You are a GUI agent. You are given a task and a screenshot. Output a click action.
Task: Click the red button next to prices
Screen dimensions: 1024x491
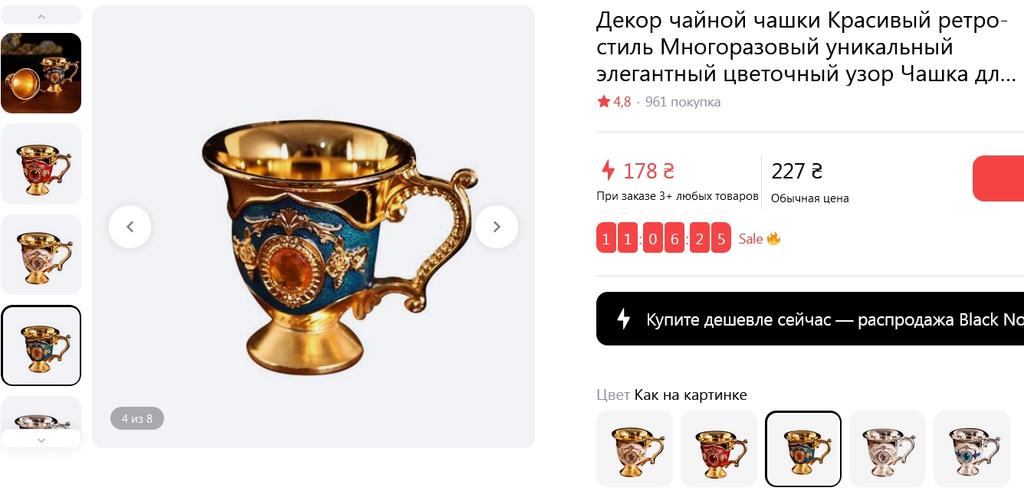click(998, 178)
